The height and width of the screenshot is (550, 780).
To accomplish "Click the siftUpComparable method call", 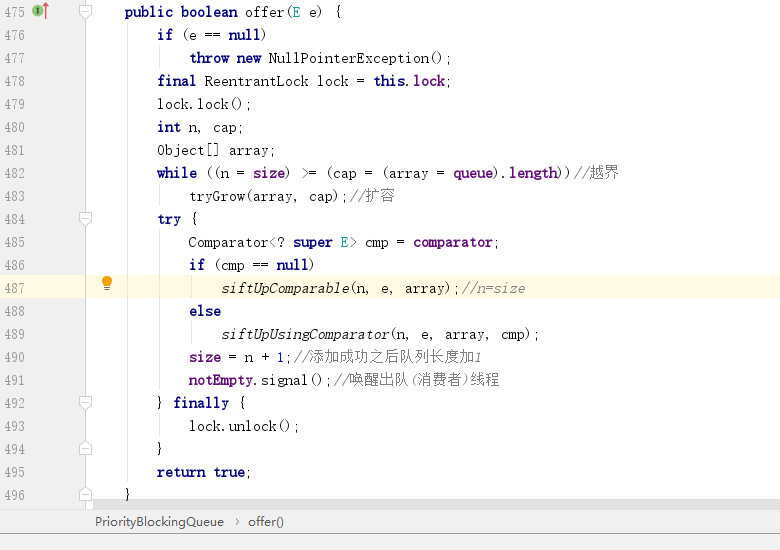I will 286,288.
